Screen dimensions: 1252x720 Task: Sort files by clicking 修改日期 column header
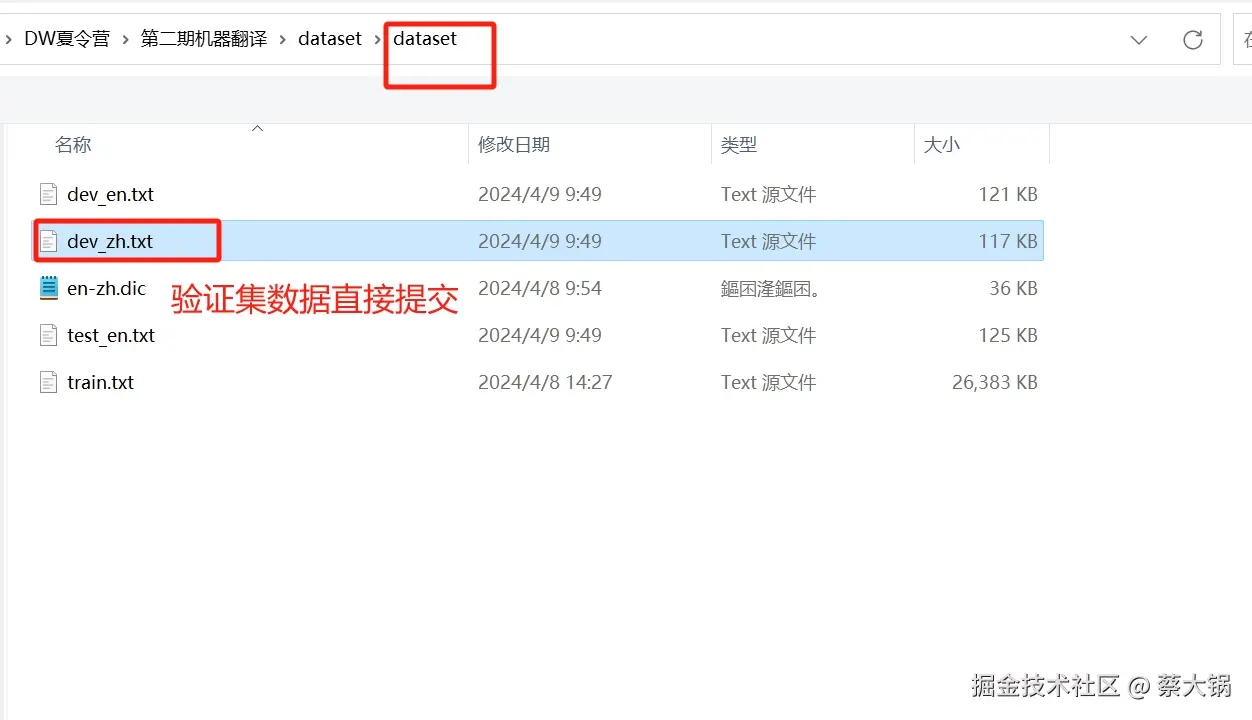point(514,144)
